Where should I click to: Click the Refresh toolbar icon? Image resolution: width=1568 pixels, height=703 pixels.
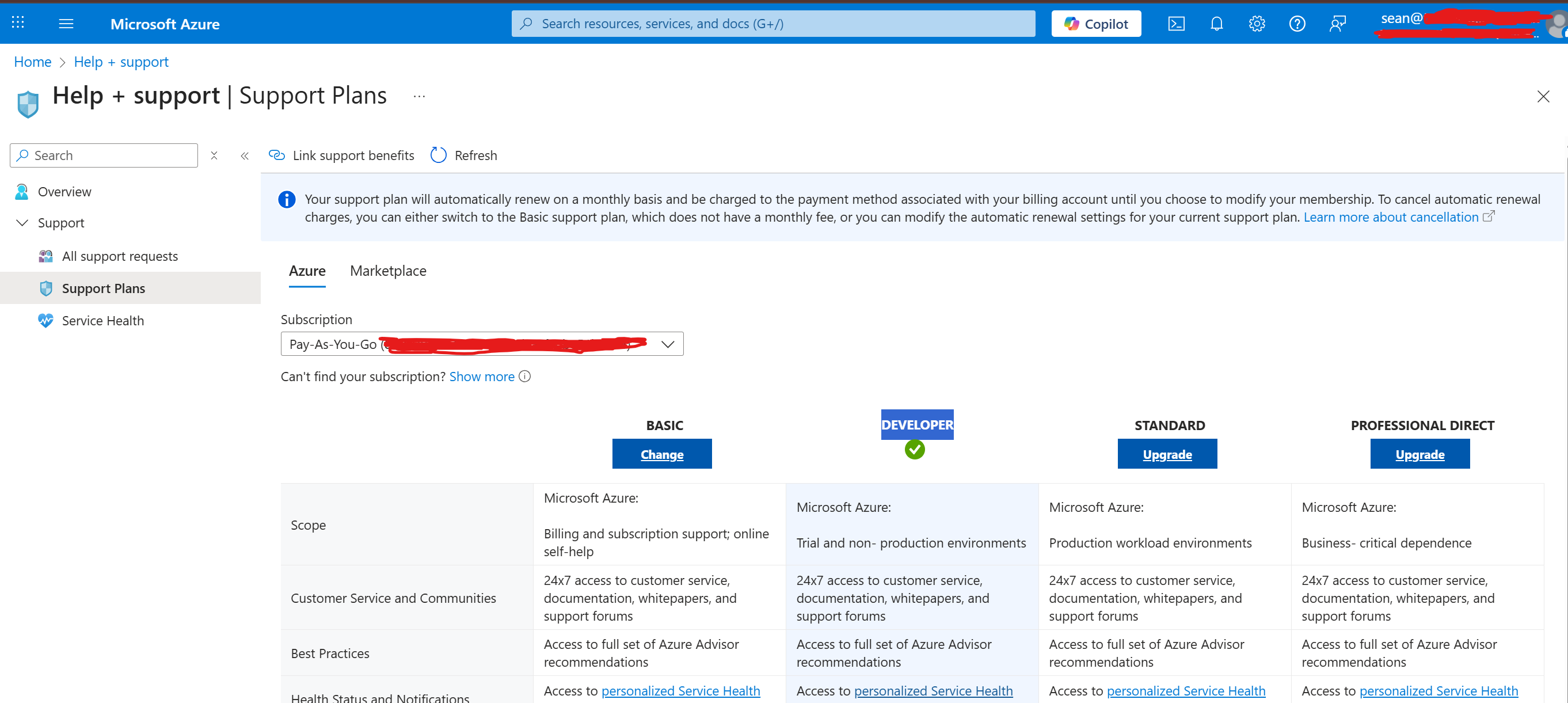(438, 155)
